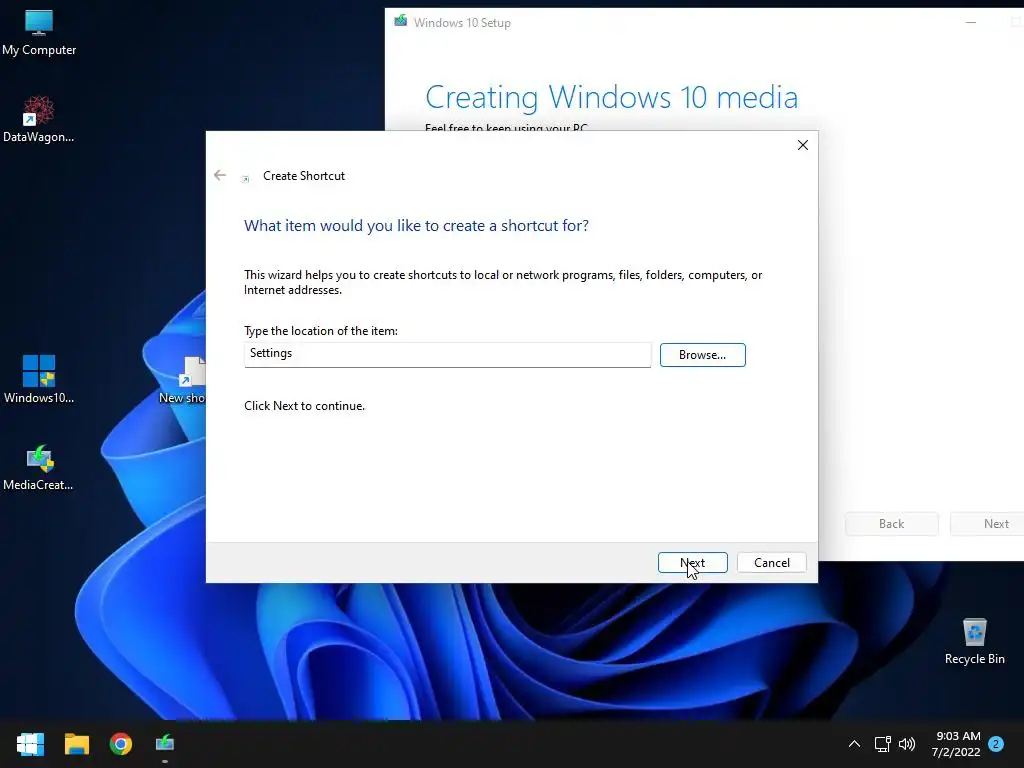This screenshot has height=768, width=1024.
Task: Click "Click Next to continue." text
Action: (x=304, y=406)
